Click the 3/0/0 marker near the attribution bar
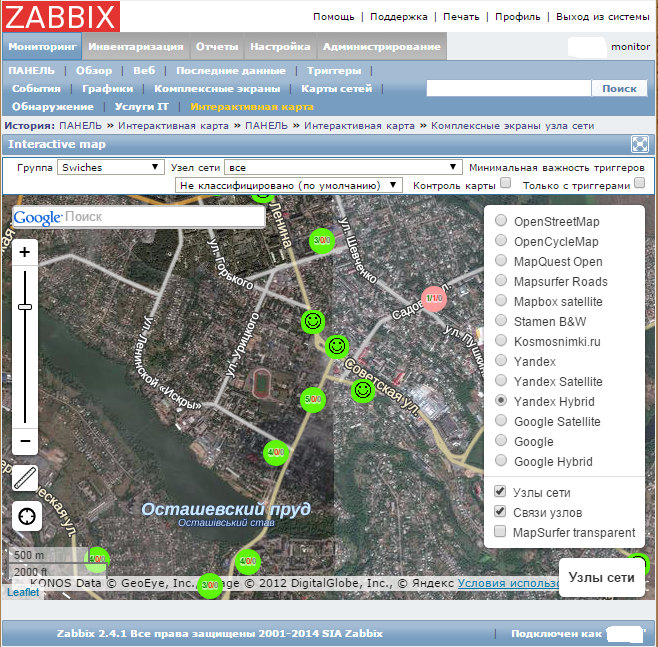This screenshot has width=658, height=647. pos(209,585)
